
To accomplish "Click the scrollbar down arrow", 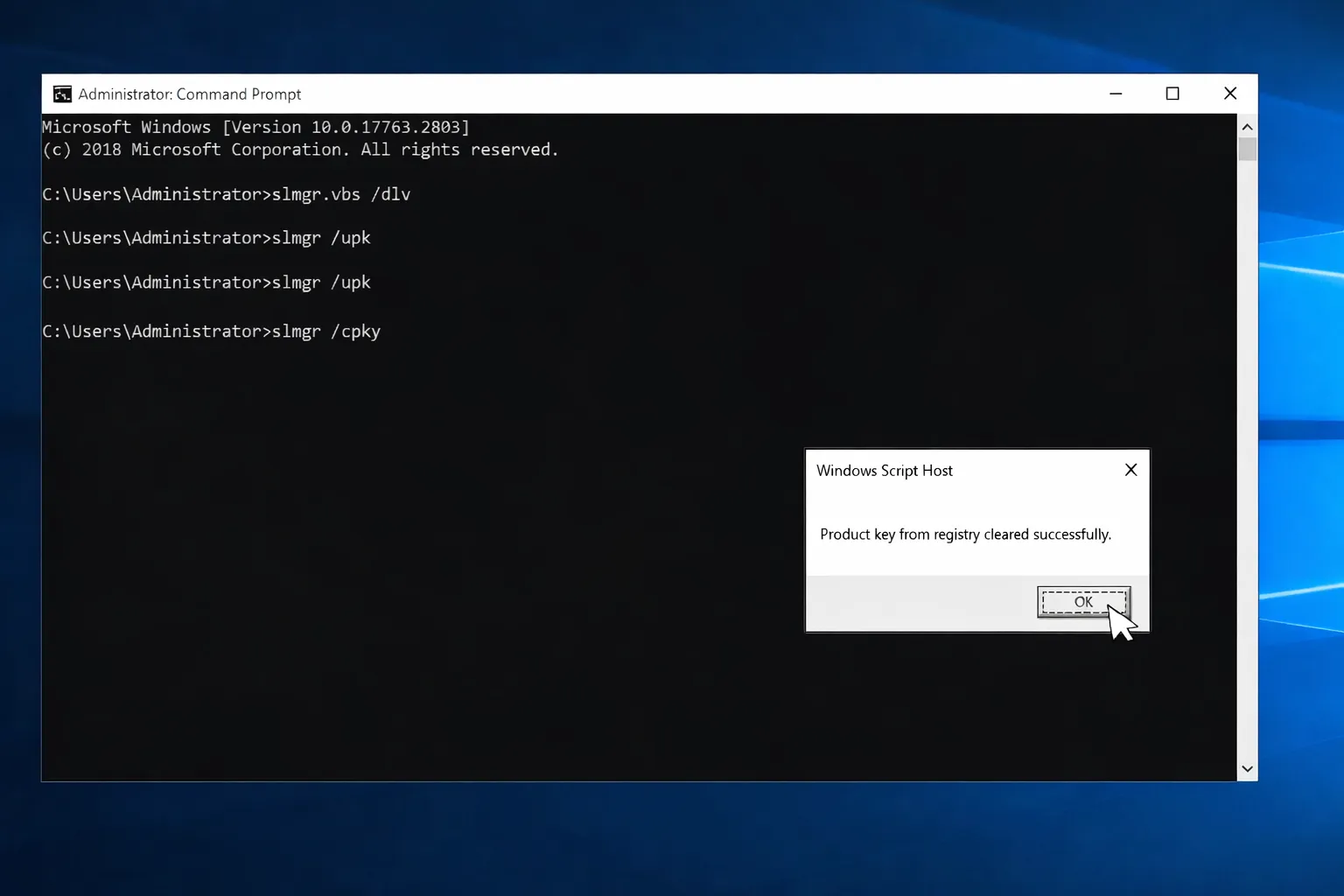I will [1247, 768].
